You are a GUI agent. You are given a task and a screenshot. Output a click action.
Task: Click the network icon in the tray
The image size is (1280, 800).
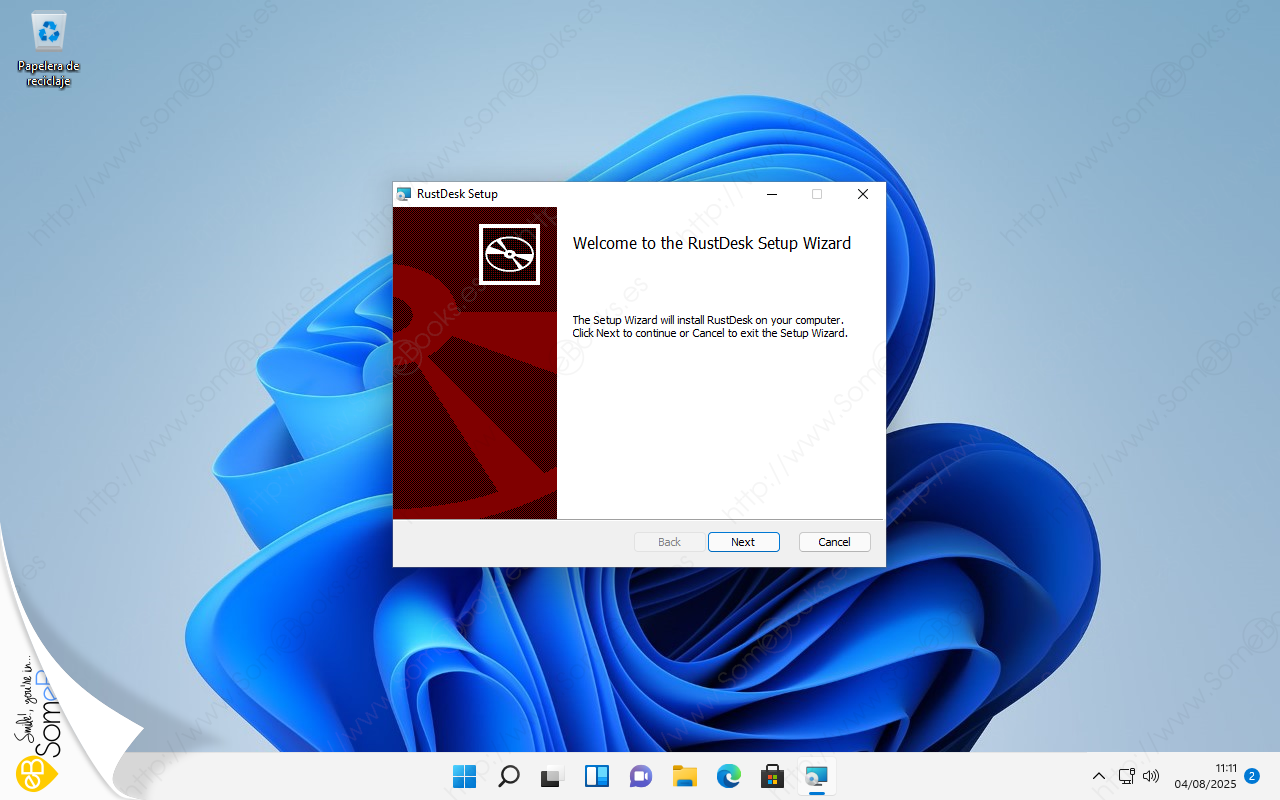click(x=1127, y=776)
